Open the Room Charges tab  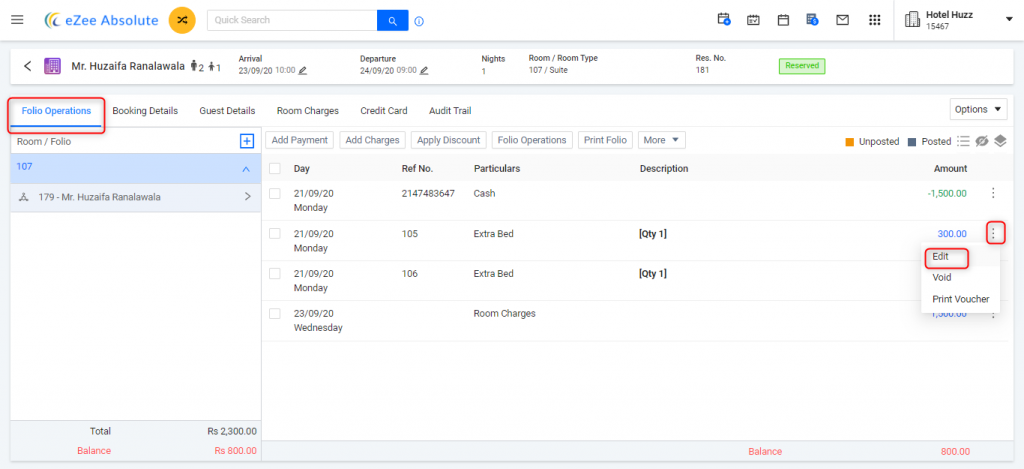(308, 111)
